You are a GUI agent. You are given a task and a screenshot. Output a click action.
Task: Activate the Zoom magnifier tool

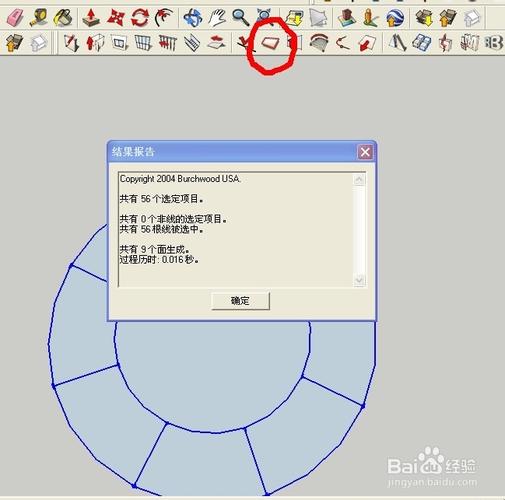point(241,17)
